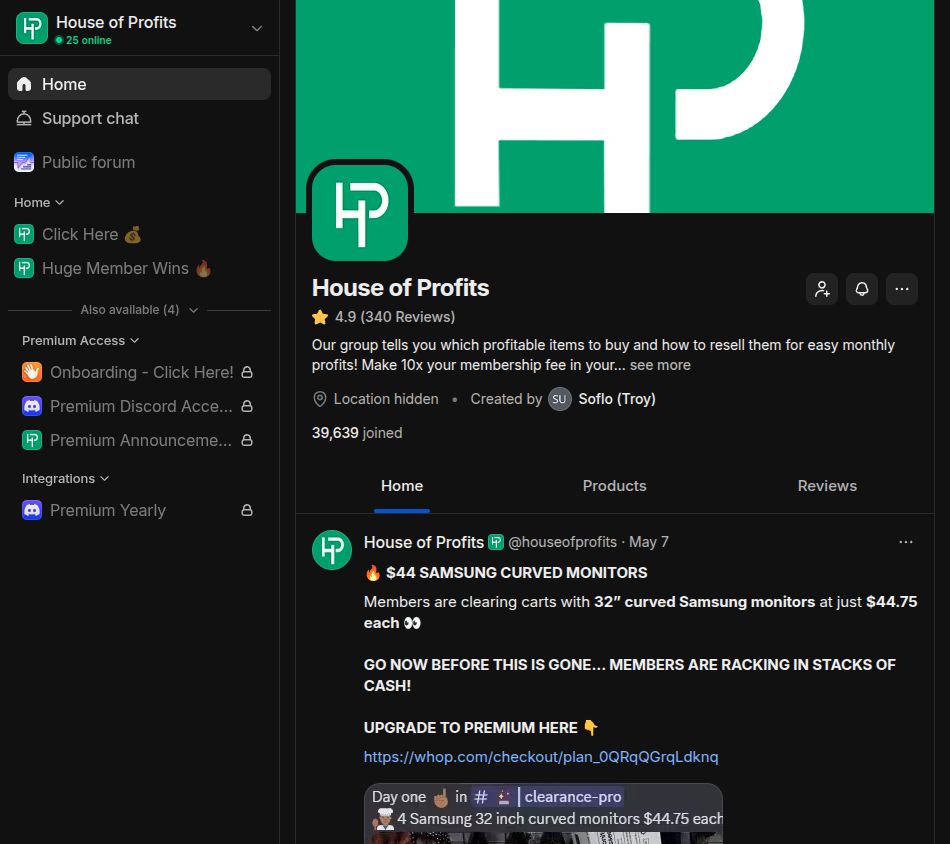This screenshot has height=844, width=950.
Task: Expand description with see more
Action: [x=660, y=365]
